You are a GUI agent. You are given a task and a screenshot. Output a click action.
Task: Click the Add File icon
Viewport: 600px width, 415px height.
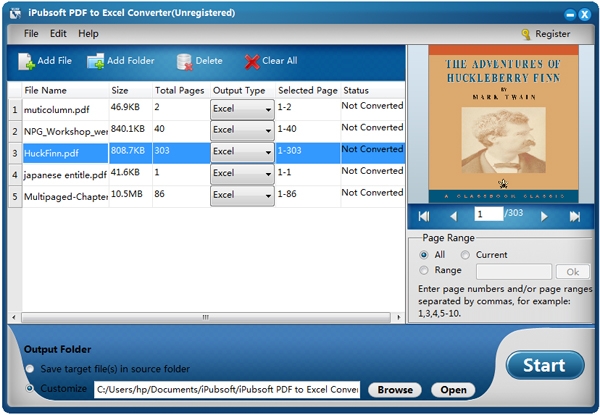pyautogui.click(x=26, y=61)
